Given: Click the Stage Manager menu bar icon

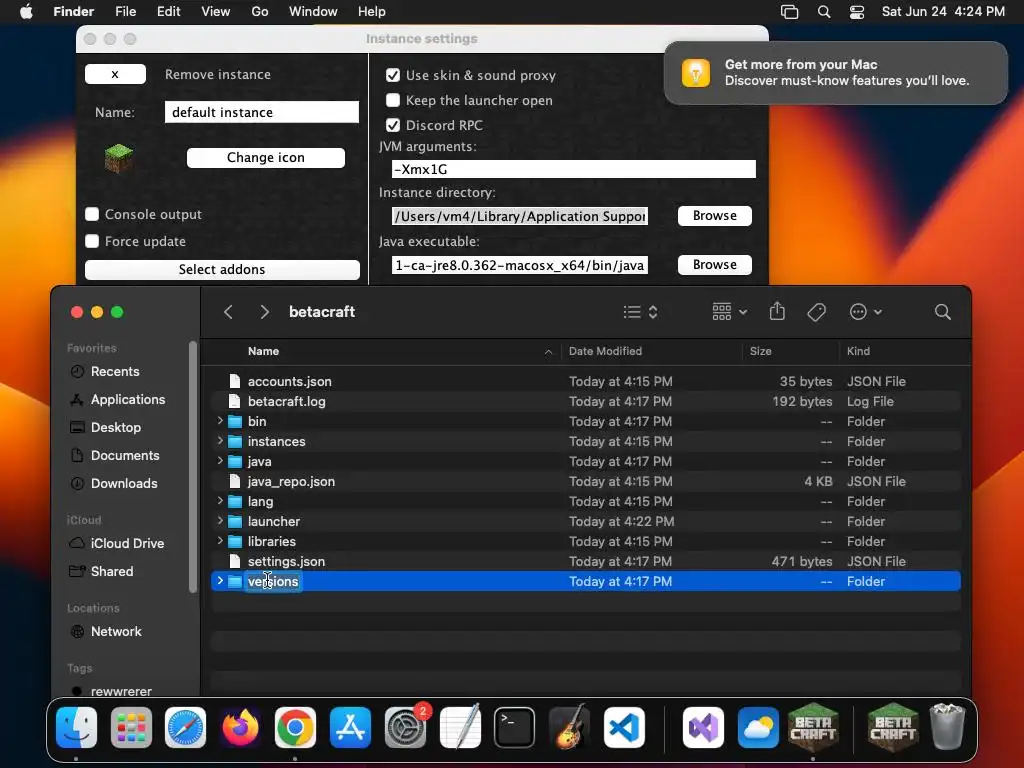Looking at the screenshot, I should tap(790, 12).
